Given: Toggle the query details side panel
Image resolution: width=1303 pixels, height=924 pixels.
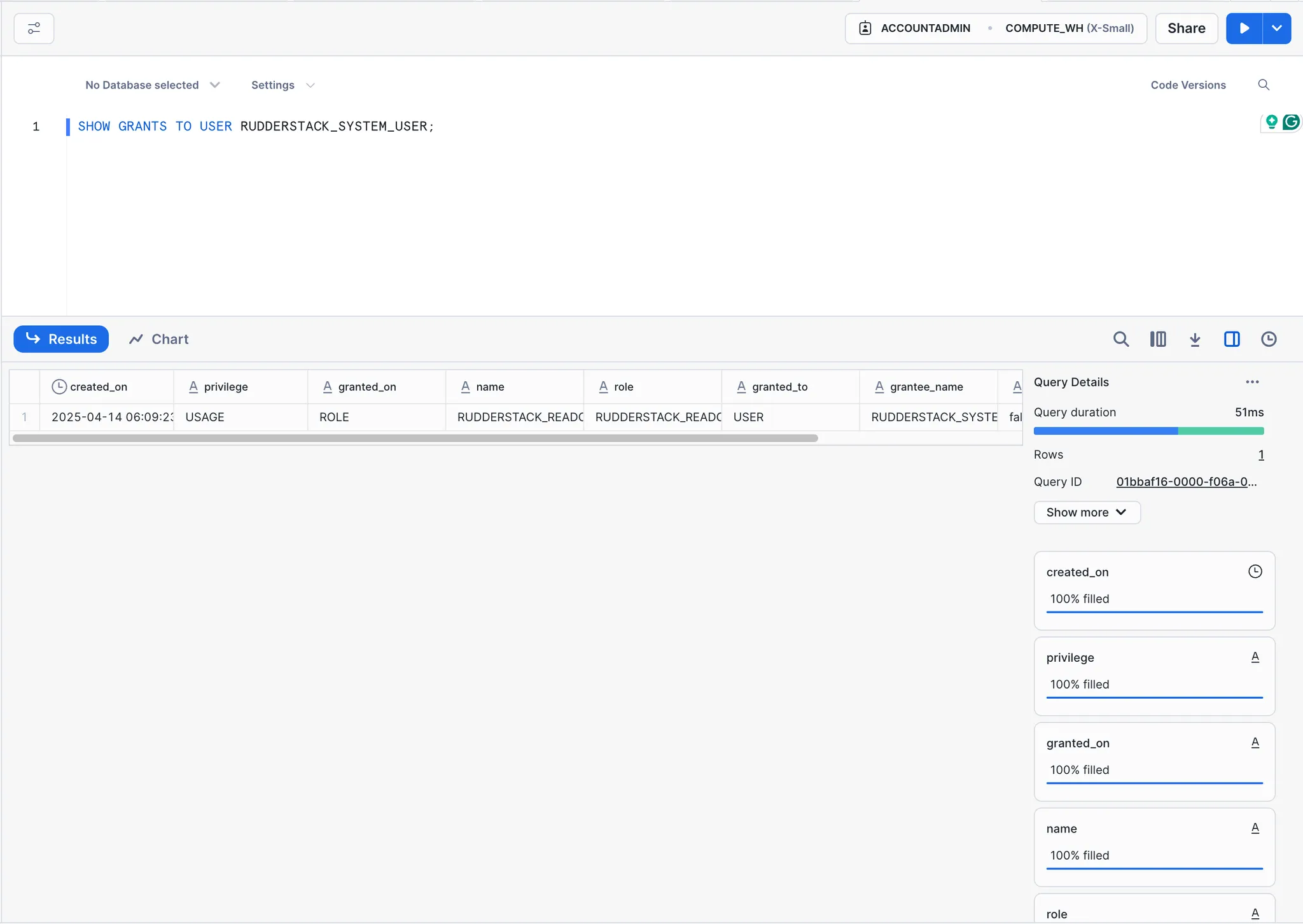Looking at the screenshot, I should click(x=1232, y=339).
